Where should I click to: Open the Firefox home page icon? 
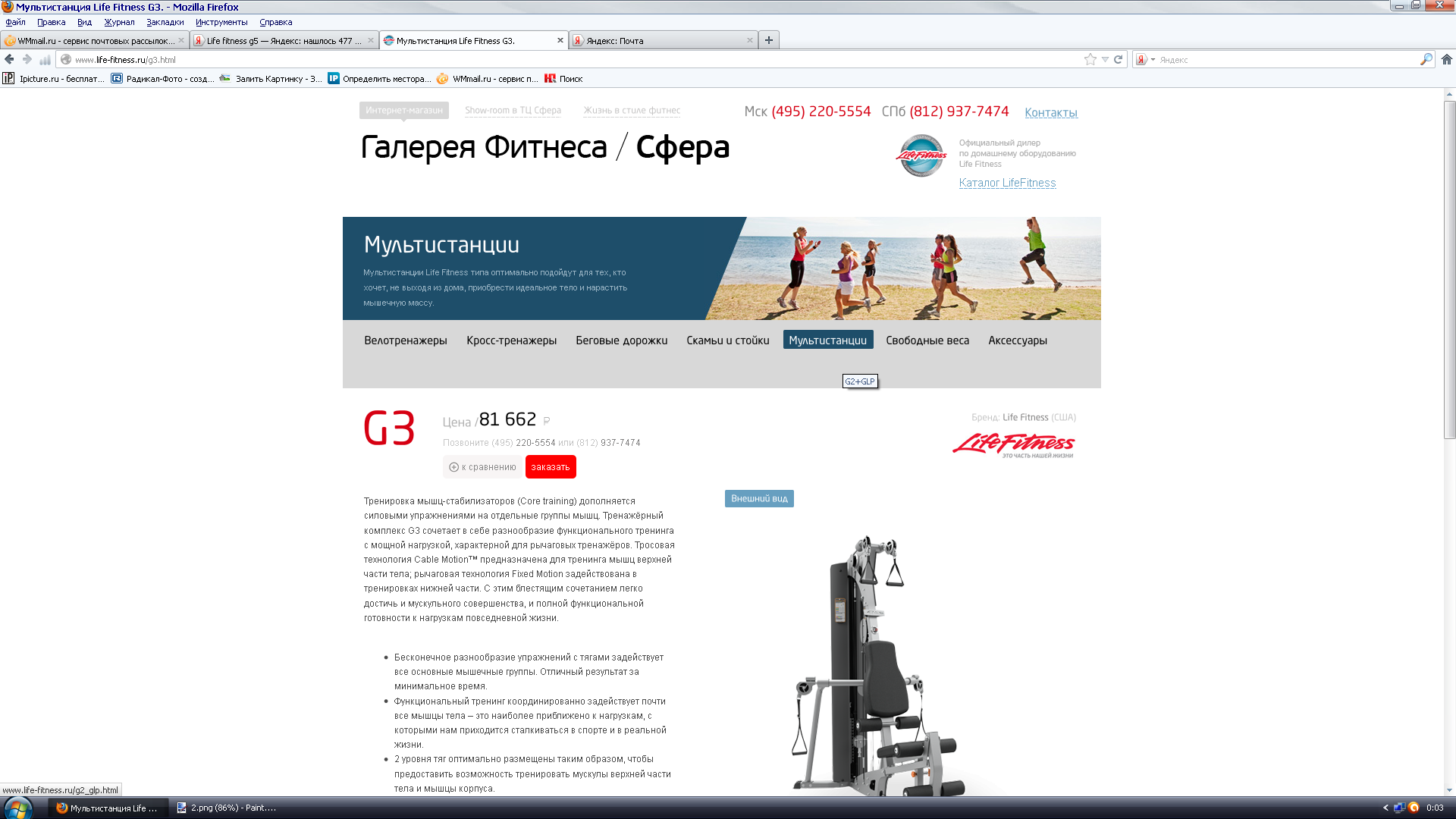coord(1446,59)
